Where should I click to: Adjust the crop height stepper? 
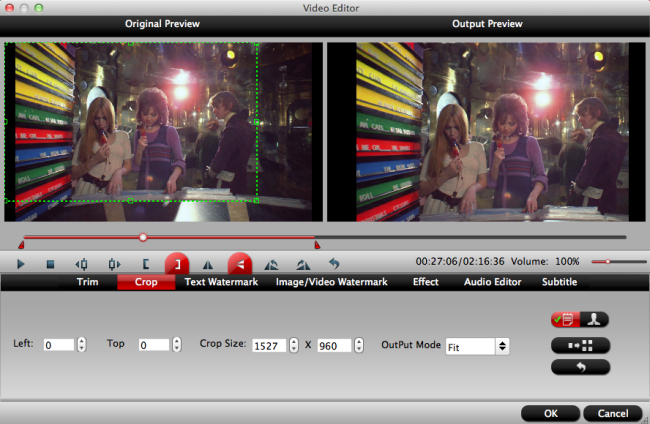point(359,345)
